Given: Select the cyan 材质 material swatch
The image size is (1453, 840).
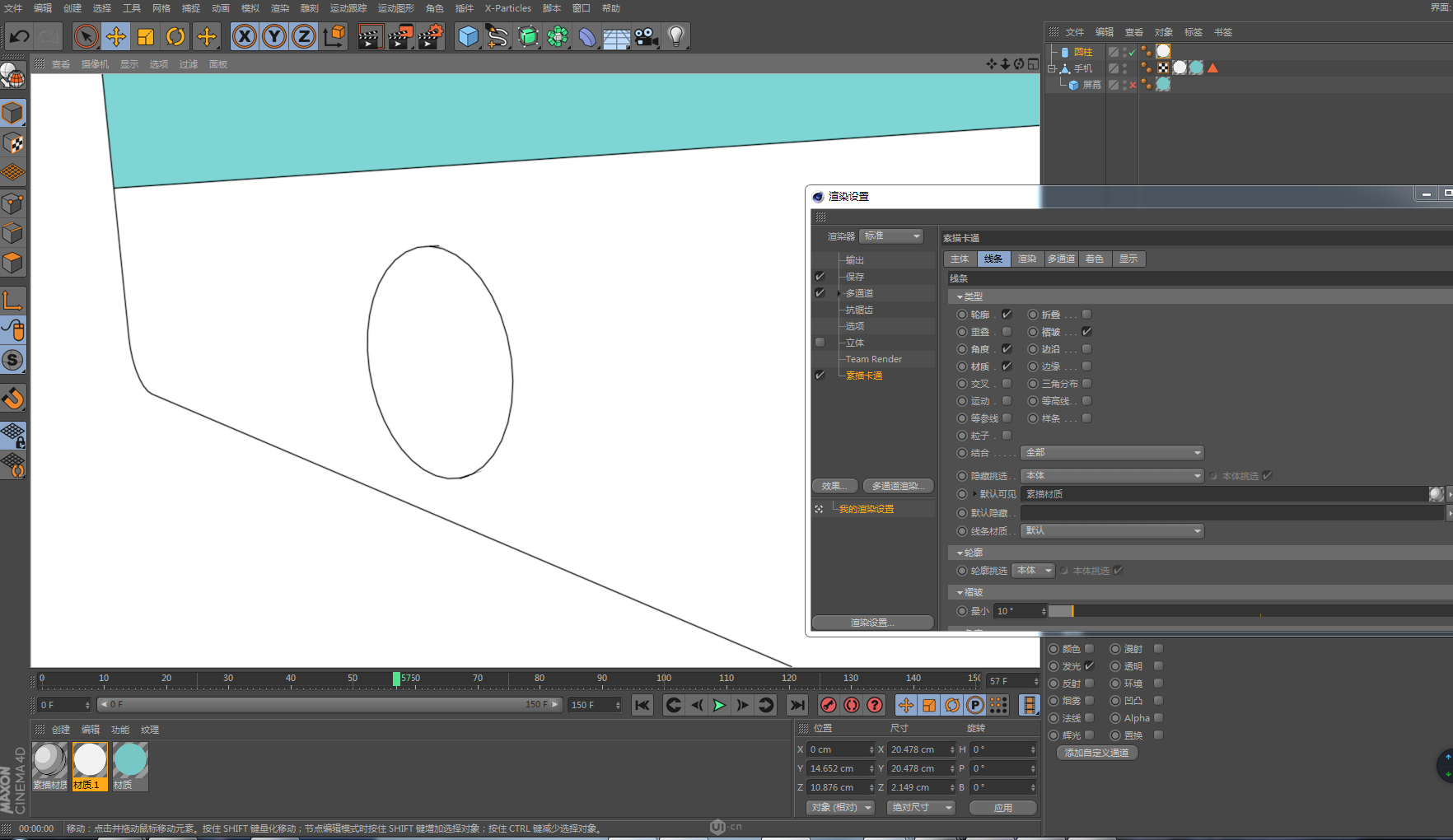Looking at the screenshot, I should click(130, 761).
